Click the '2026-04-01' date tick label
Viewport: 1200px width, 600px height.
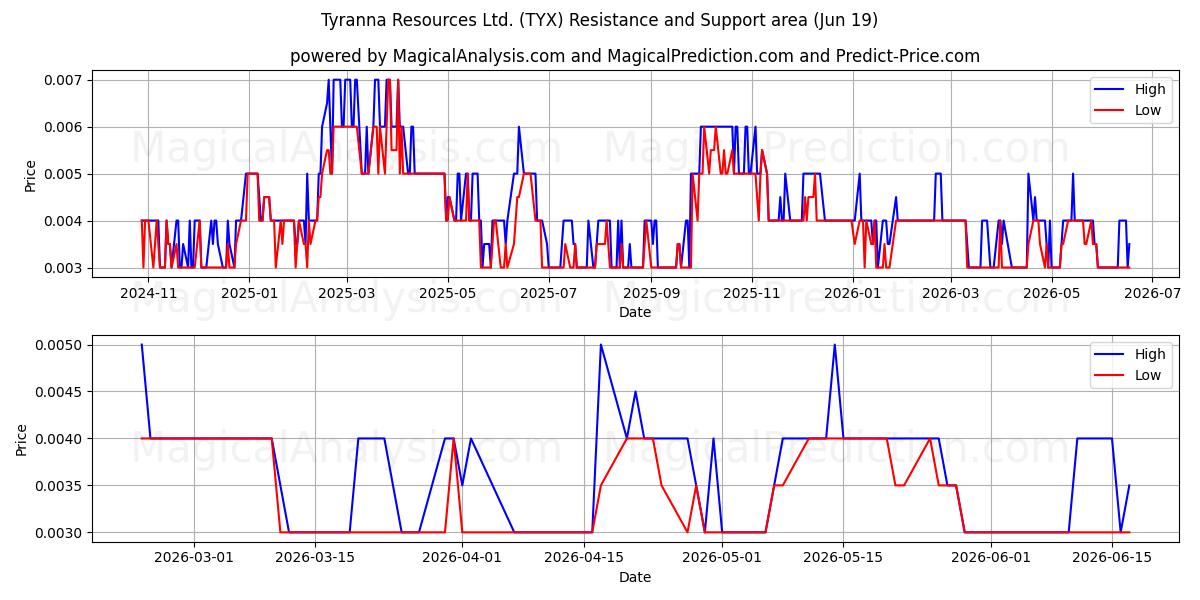click(462, 558)
